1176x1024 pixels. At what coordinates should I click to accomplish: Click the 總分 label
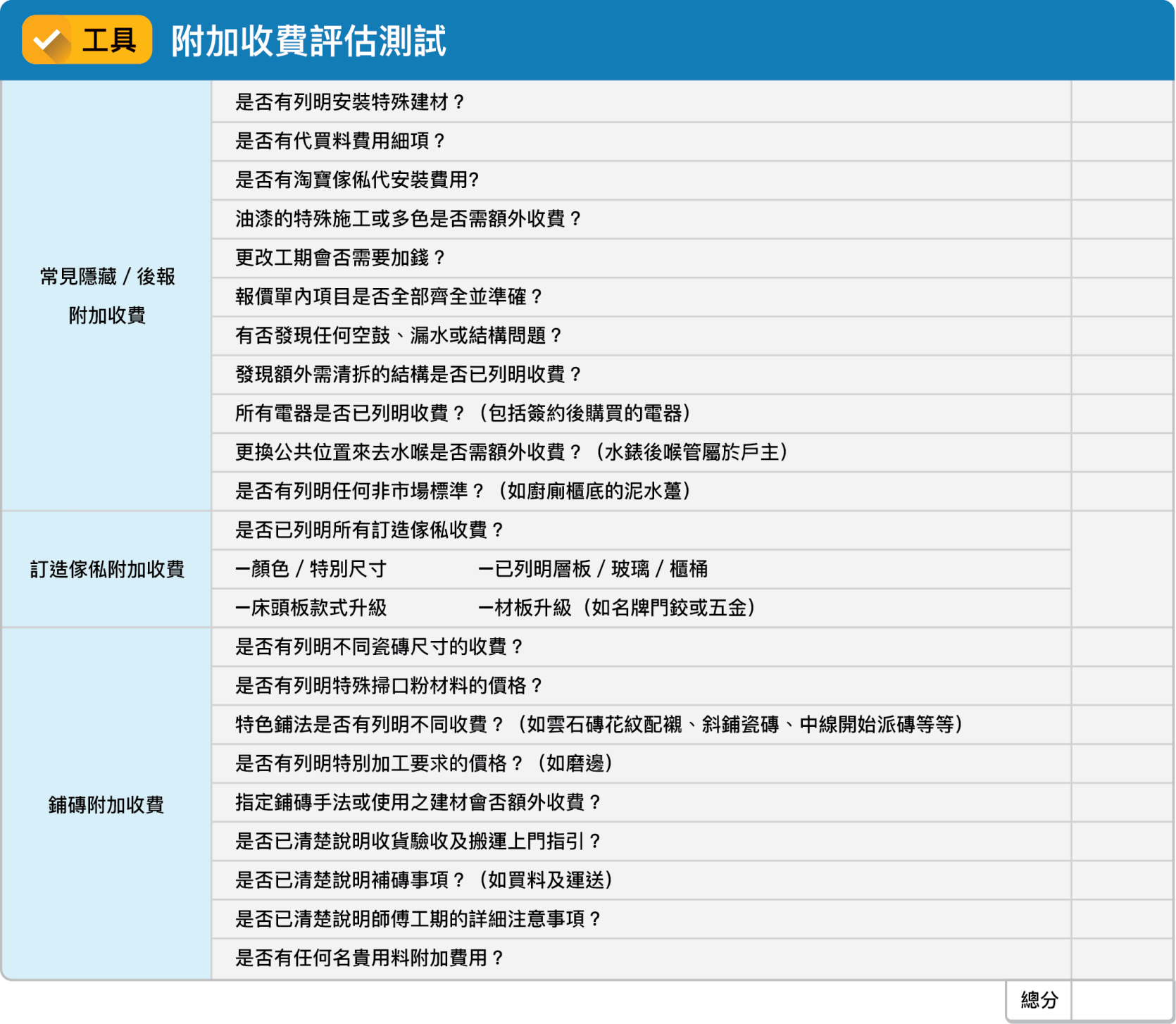pyautogui.click(x=1039, y=1000)
